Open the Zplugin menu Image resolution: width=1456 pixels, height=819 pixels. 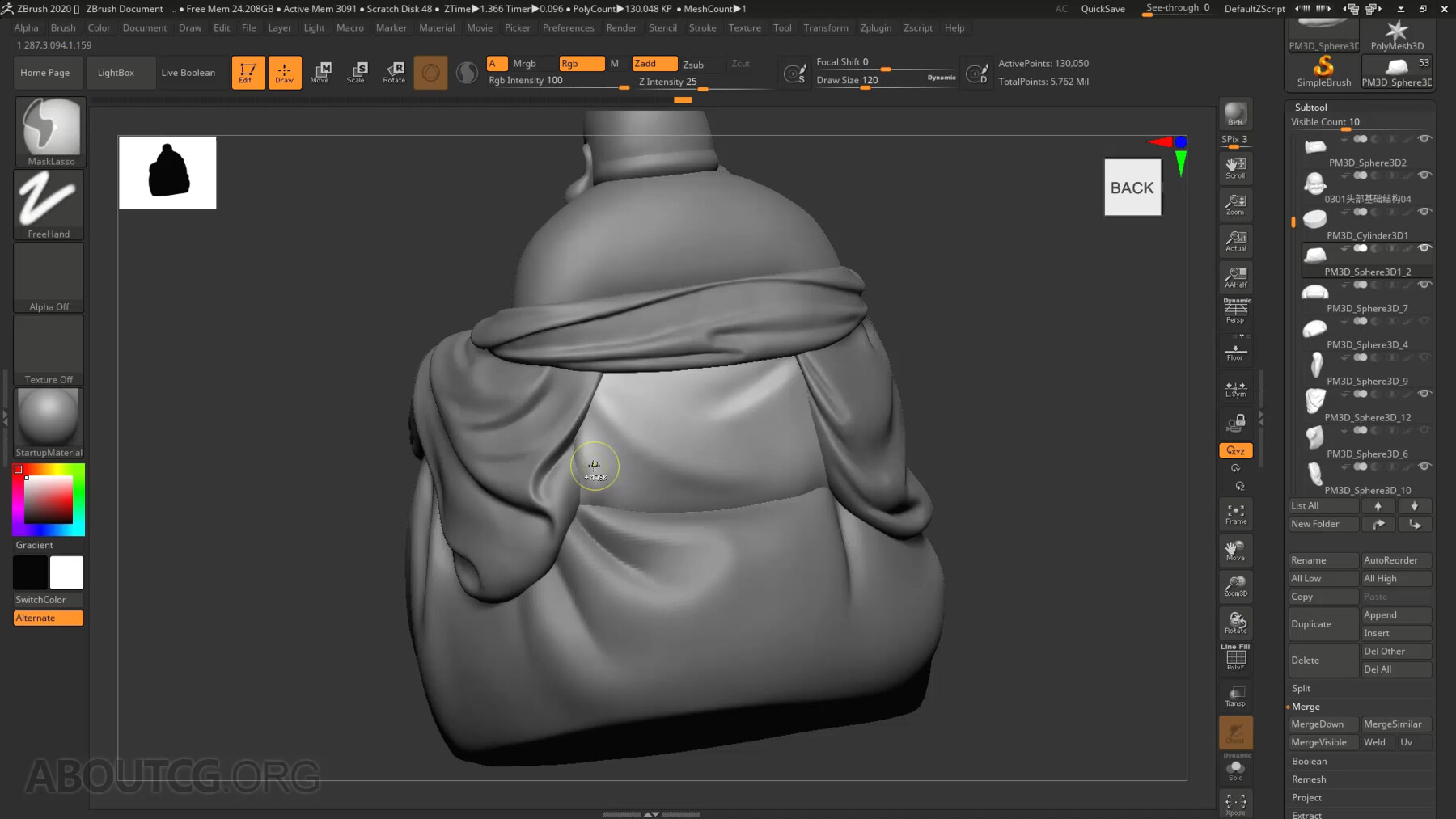(875, 27)
